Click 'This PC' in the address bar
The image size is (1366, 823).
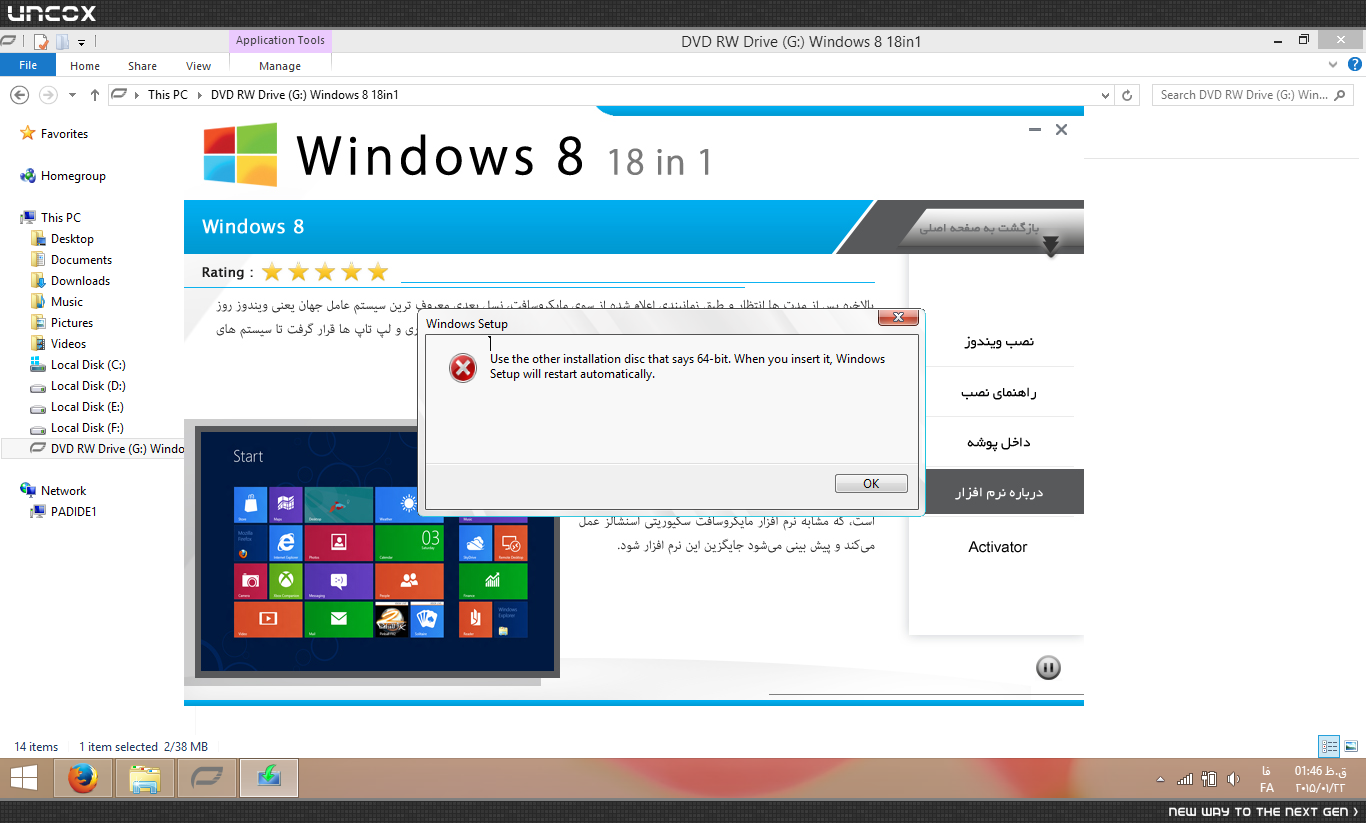(167, 95)
